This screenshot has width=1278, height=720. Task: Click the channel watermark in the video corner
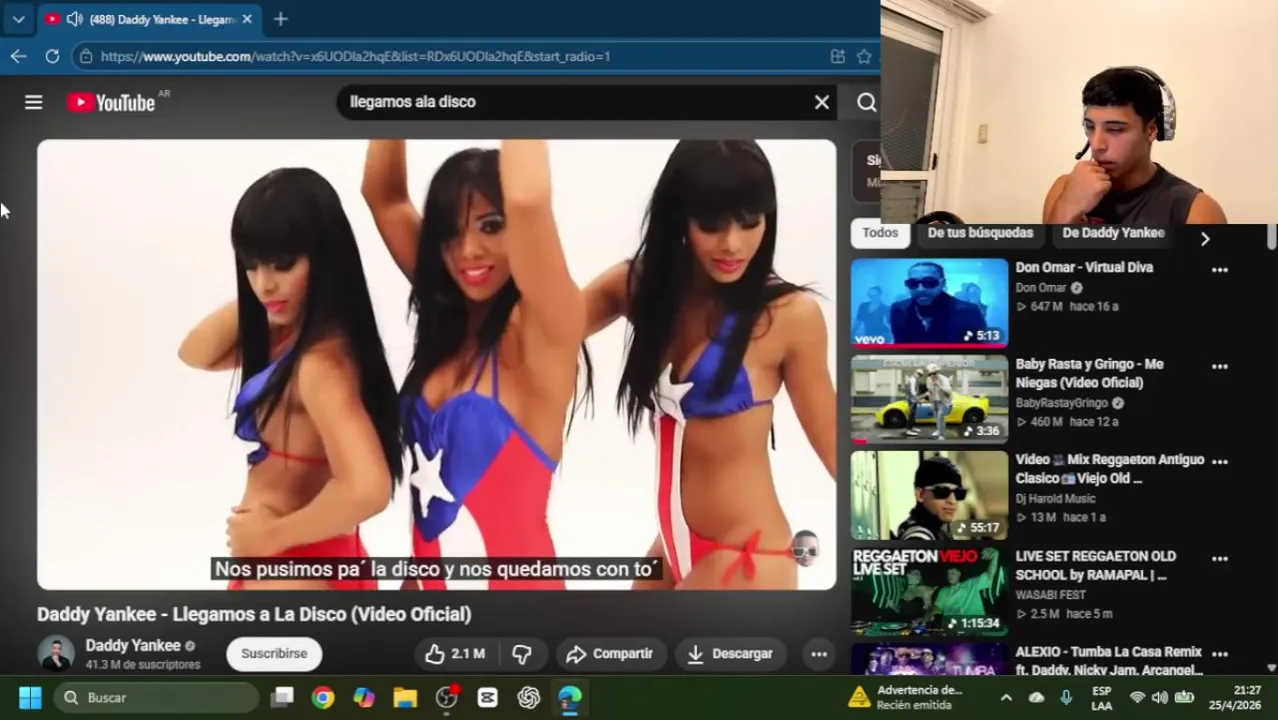(805, 548)
